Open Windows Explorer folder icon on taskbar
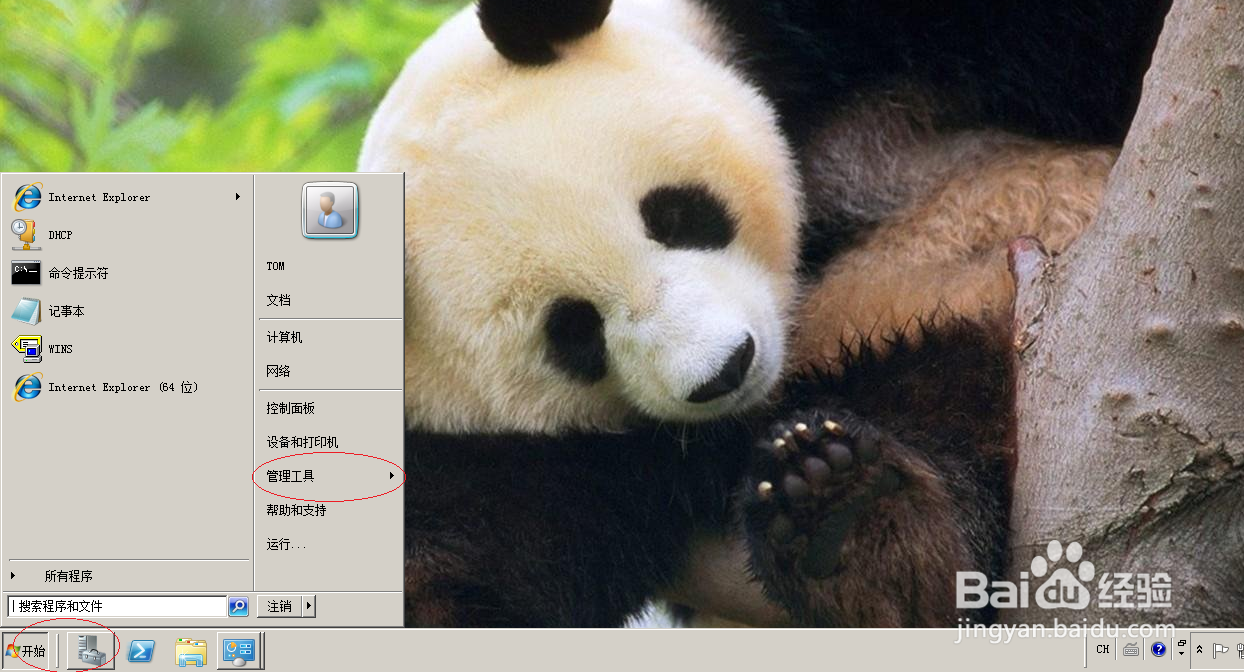The image size is (1244, 672). click(x=190, y=650)
